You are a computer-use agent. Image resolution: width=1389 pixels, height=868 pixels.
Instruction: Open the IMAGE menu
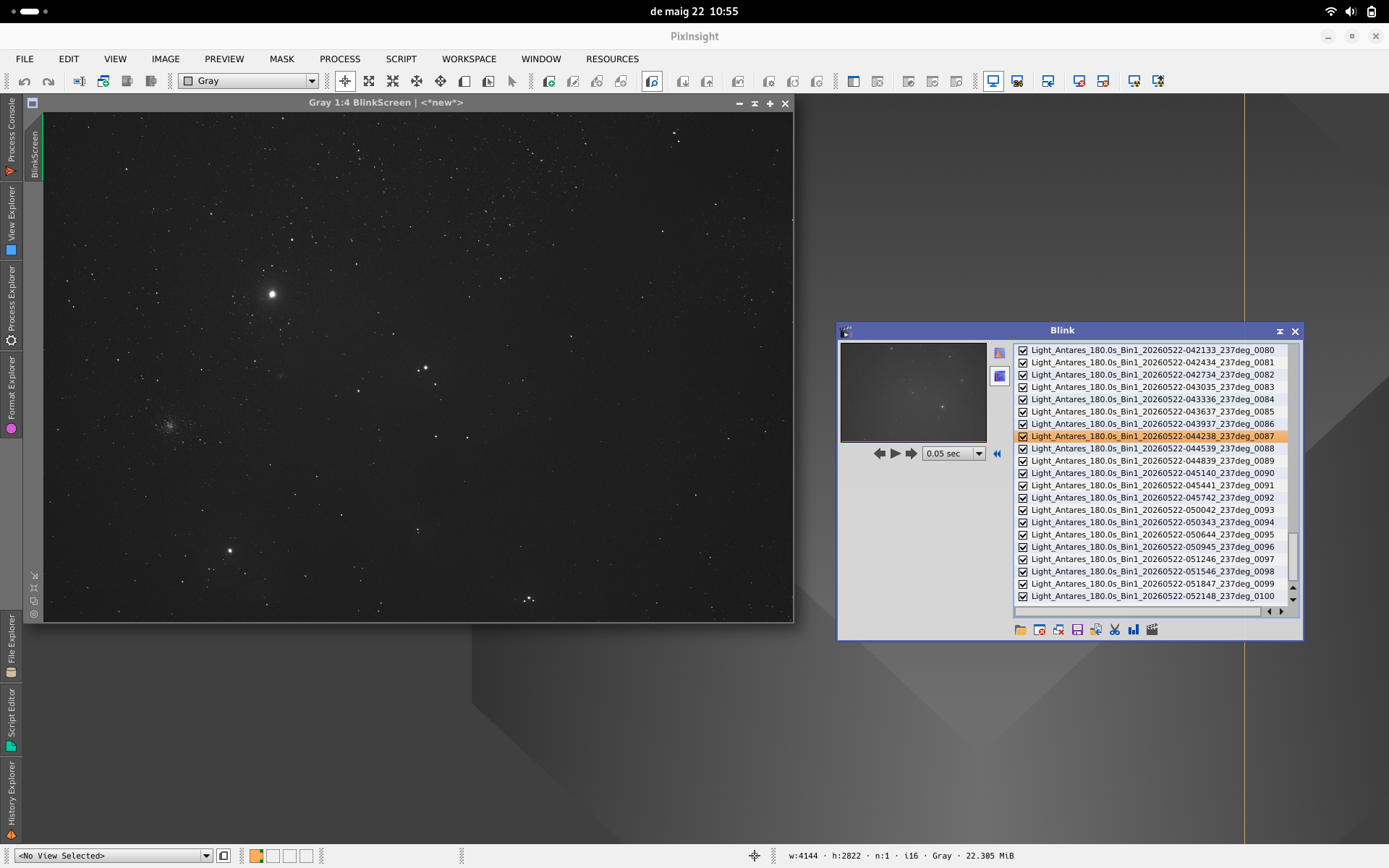click(x=166, y=59)
